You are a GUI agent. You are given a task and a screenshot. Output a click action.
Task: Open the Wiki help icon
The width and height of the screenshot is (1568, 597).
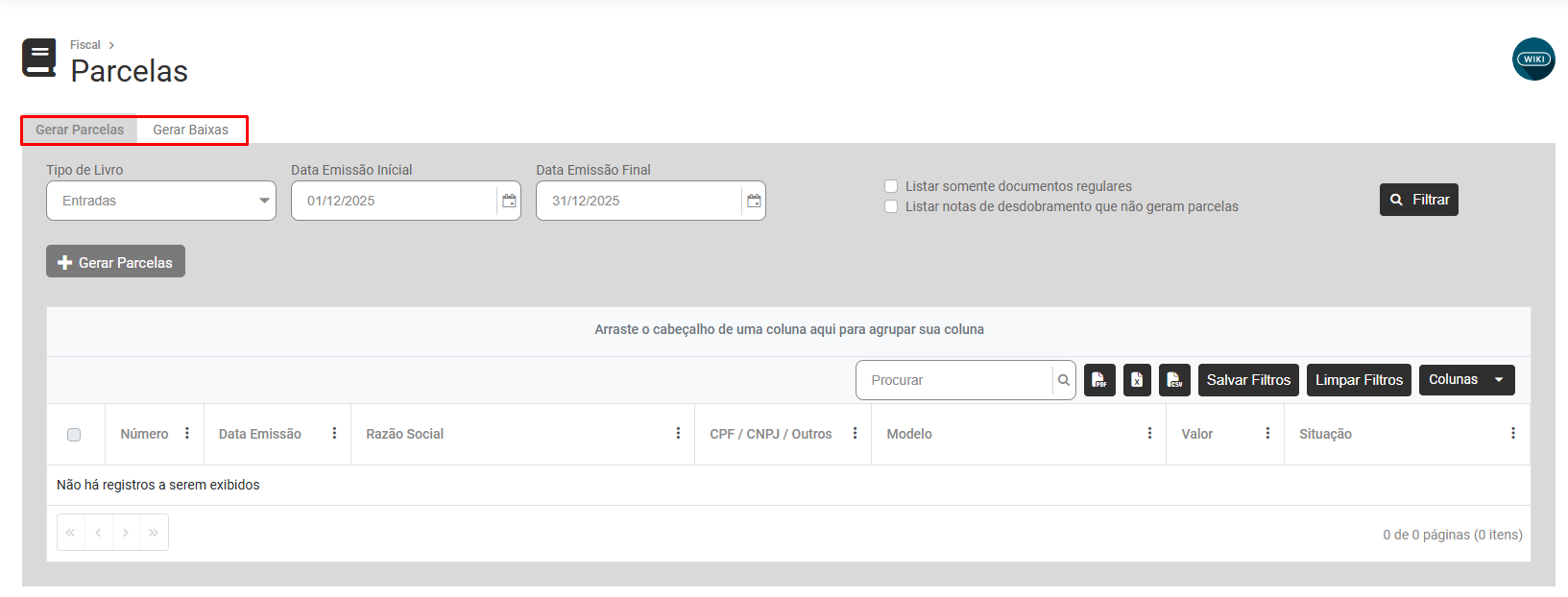coord(1533,60)
